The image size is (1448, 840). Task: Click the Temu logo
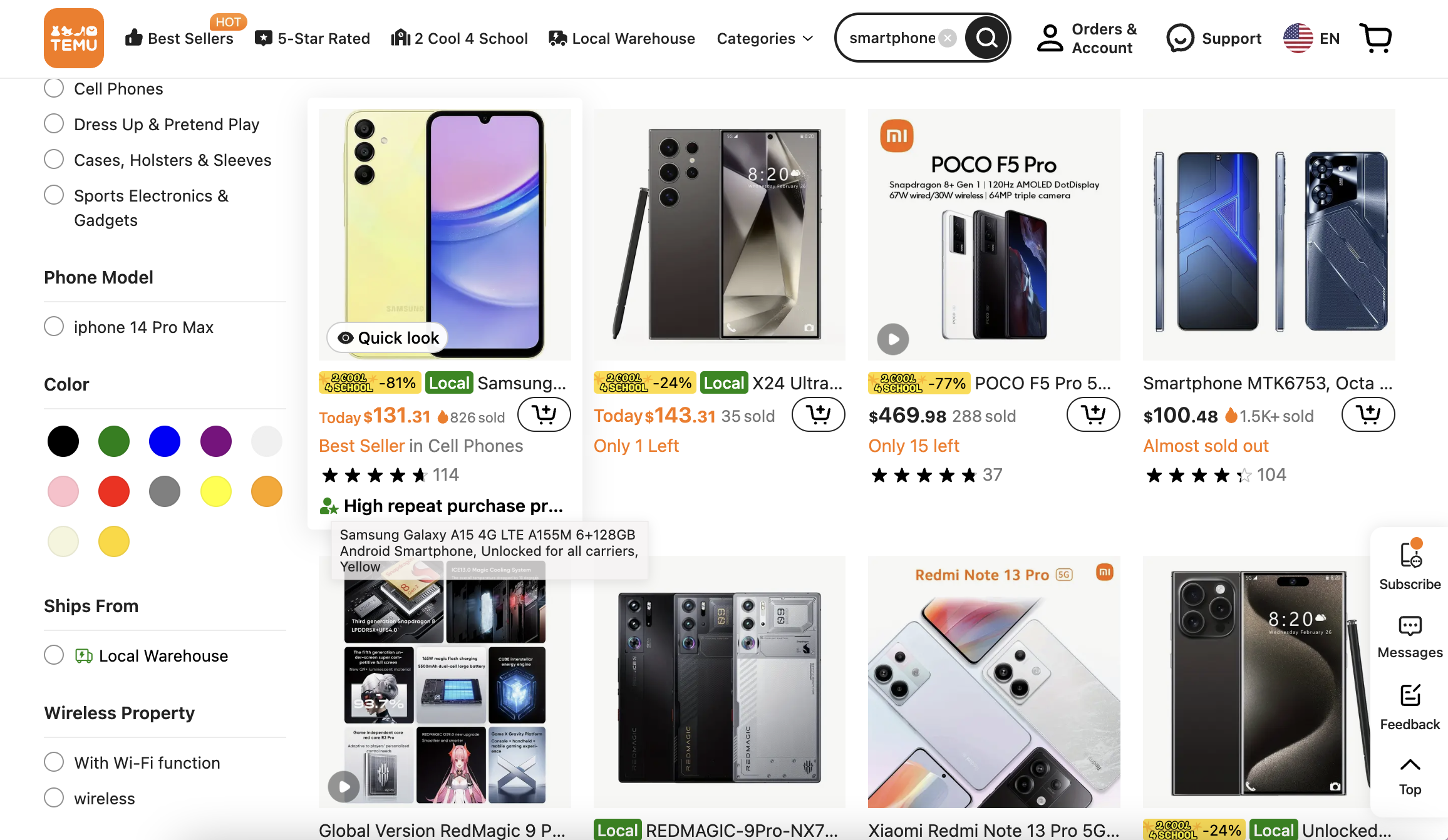73,38
